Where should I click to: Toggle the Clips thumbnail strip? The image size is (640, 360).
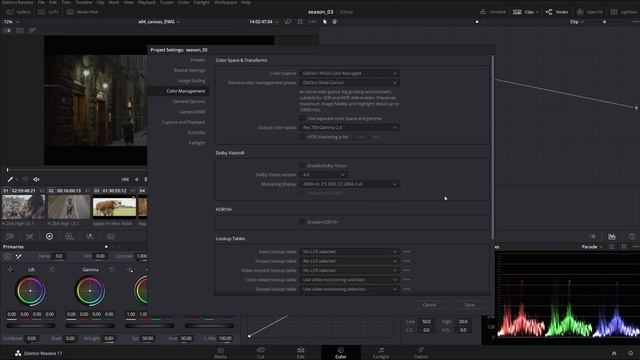point(525,12)
